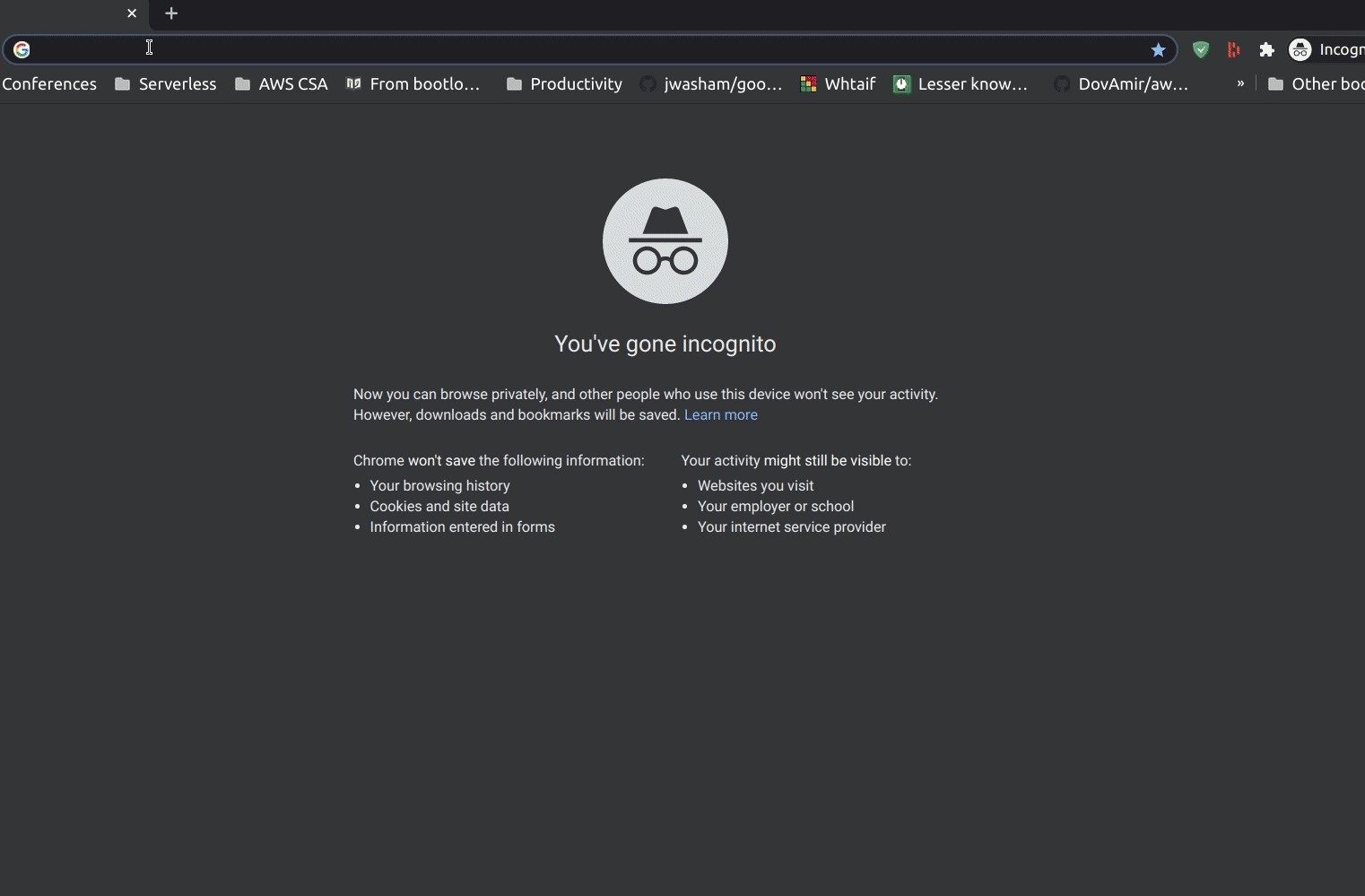This screenshot has width=1365, height=896.
Task: Click the Productivity folder icon
Action: 514,84
